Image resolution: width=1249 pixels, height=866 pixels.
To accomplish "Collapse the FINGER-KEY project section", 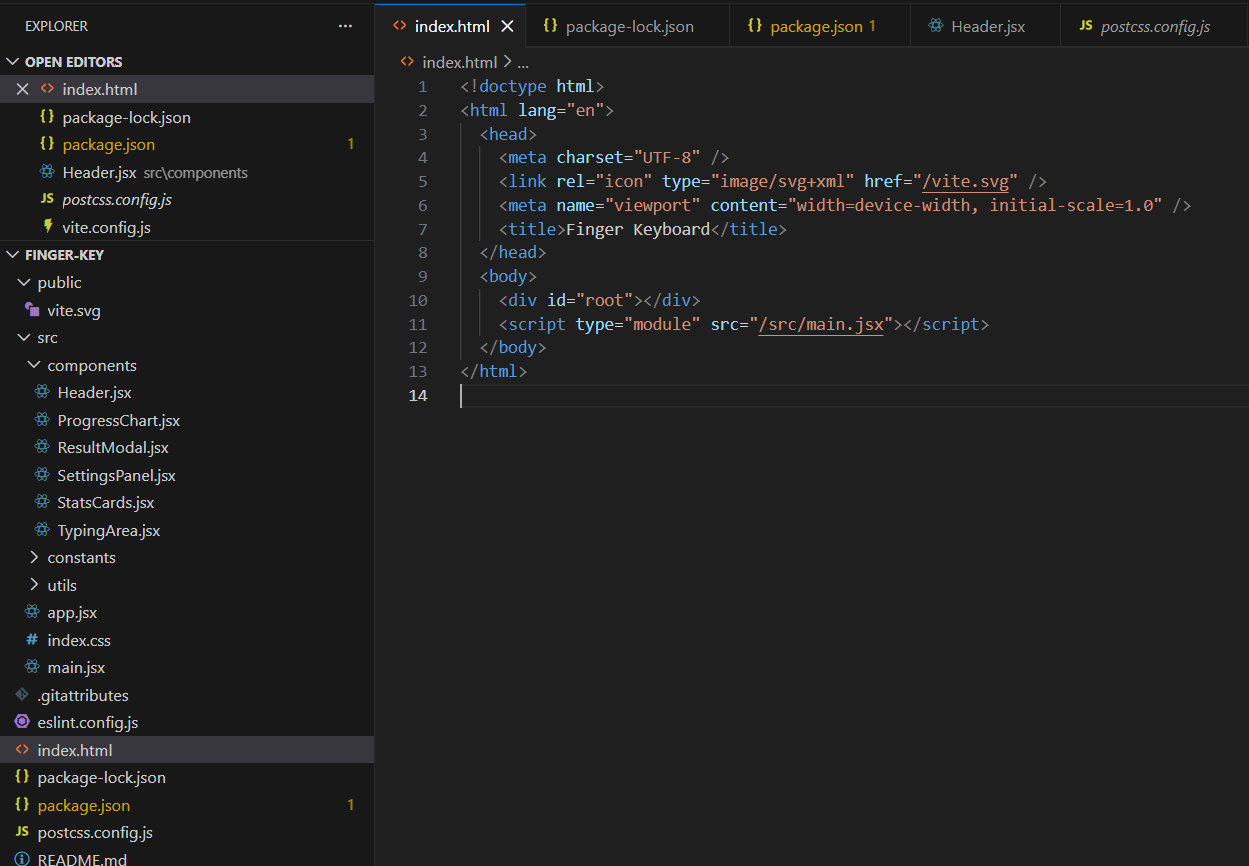I will pyautogui.click(x=14, y=255).
